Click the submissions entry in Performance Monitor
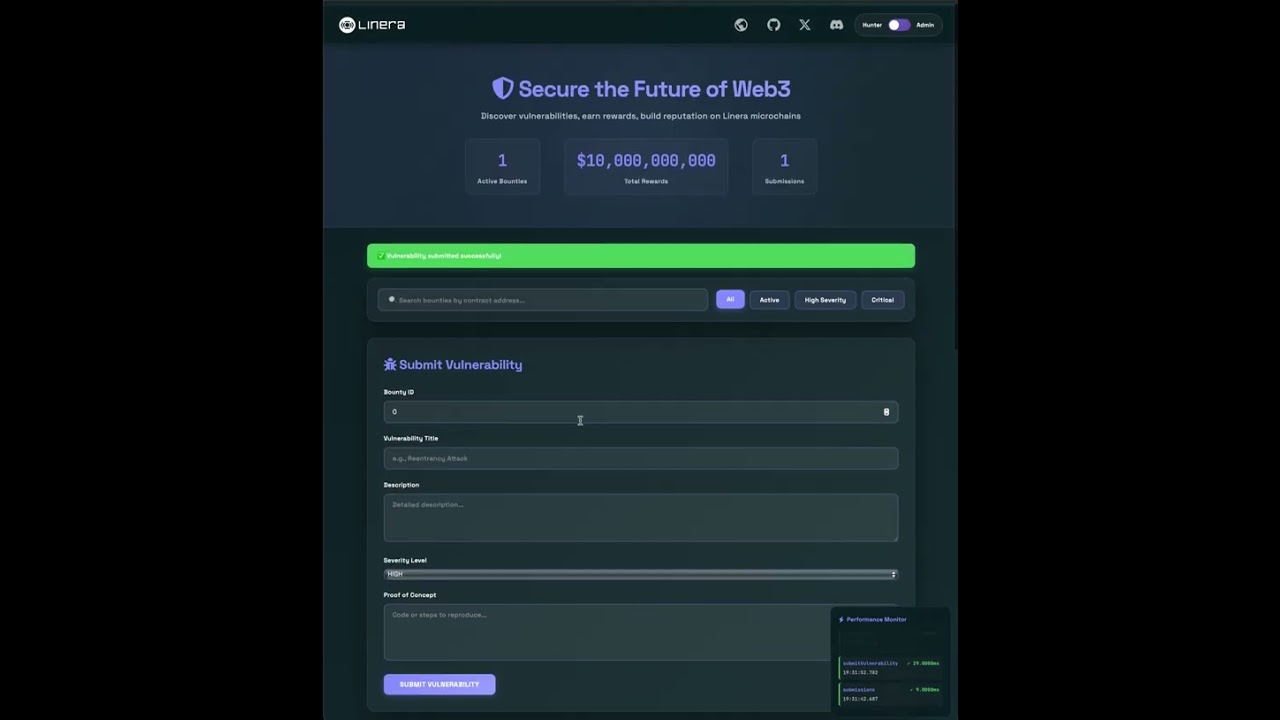Image resolution: width=1280 pixels, height=720 pixels. coord(891,693)
